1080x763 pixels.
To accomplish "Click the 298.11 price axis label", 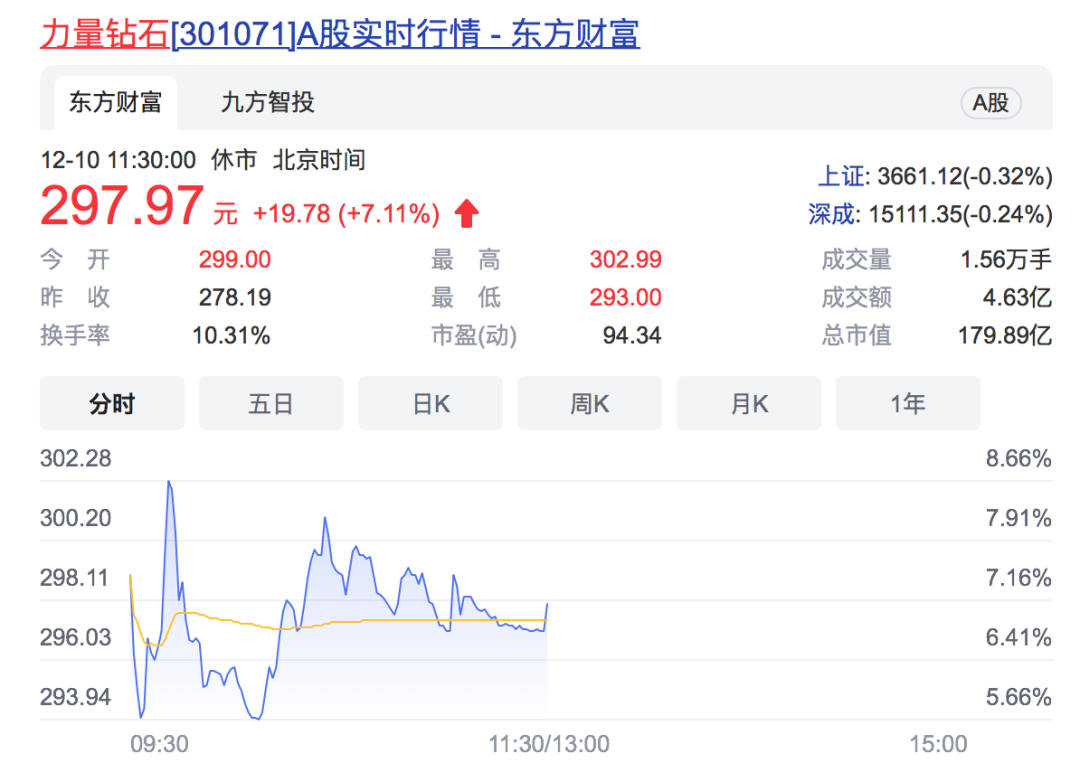I will pos(74,578).
